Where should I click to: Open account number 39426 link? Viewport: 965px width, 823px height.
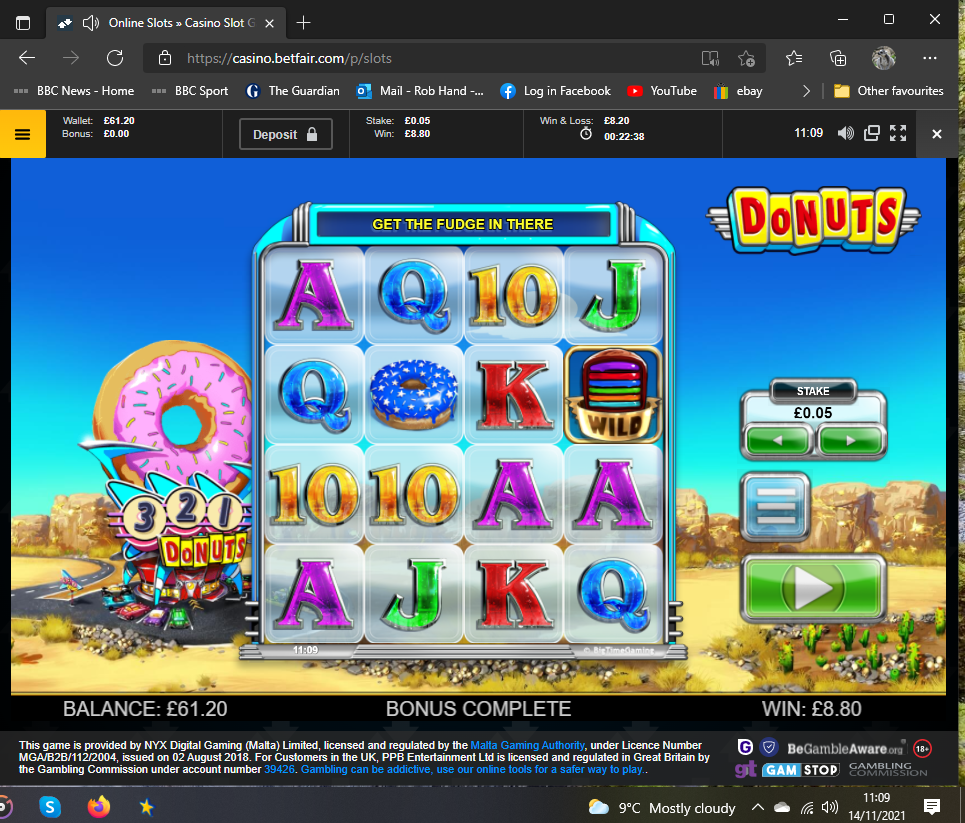[x=279, y=769]
